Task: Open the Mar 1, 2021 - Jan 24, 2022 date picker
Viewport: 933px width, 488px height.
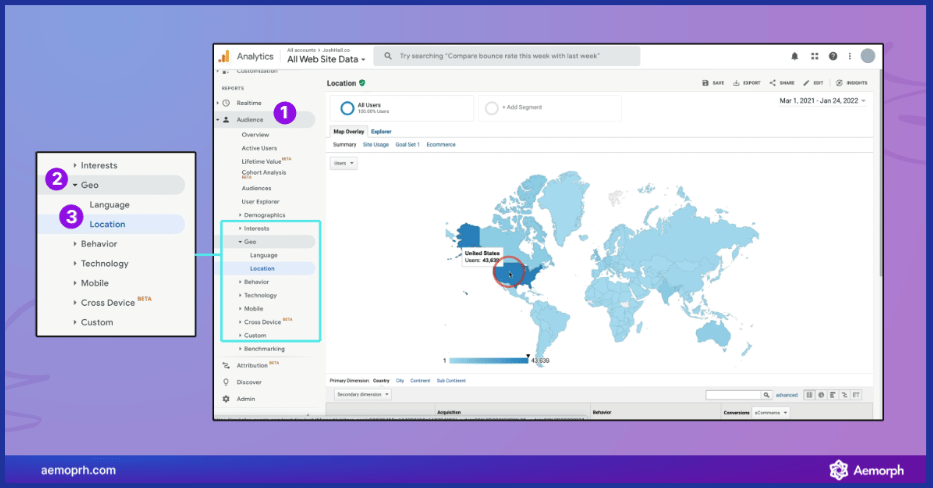Action: (822, 101)
